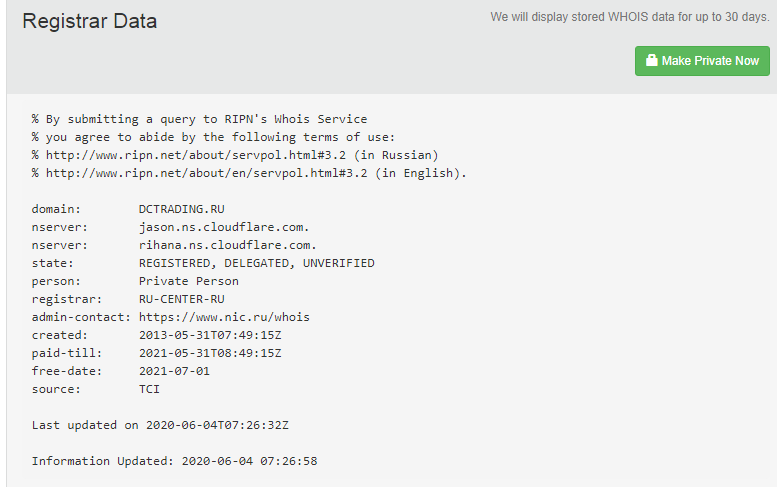Click the TCI source value
This screenshot has height=487, width=777.
[150, 389]
